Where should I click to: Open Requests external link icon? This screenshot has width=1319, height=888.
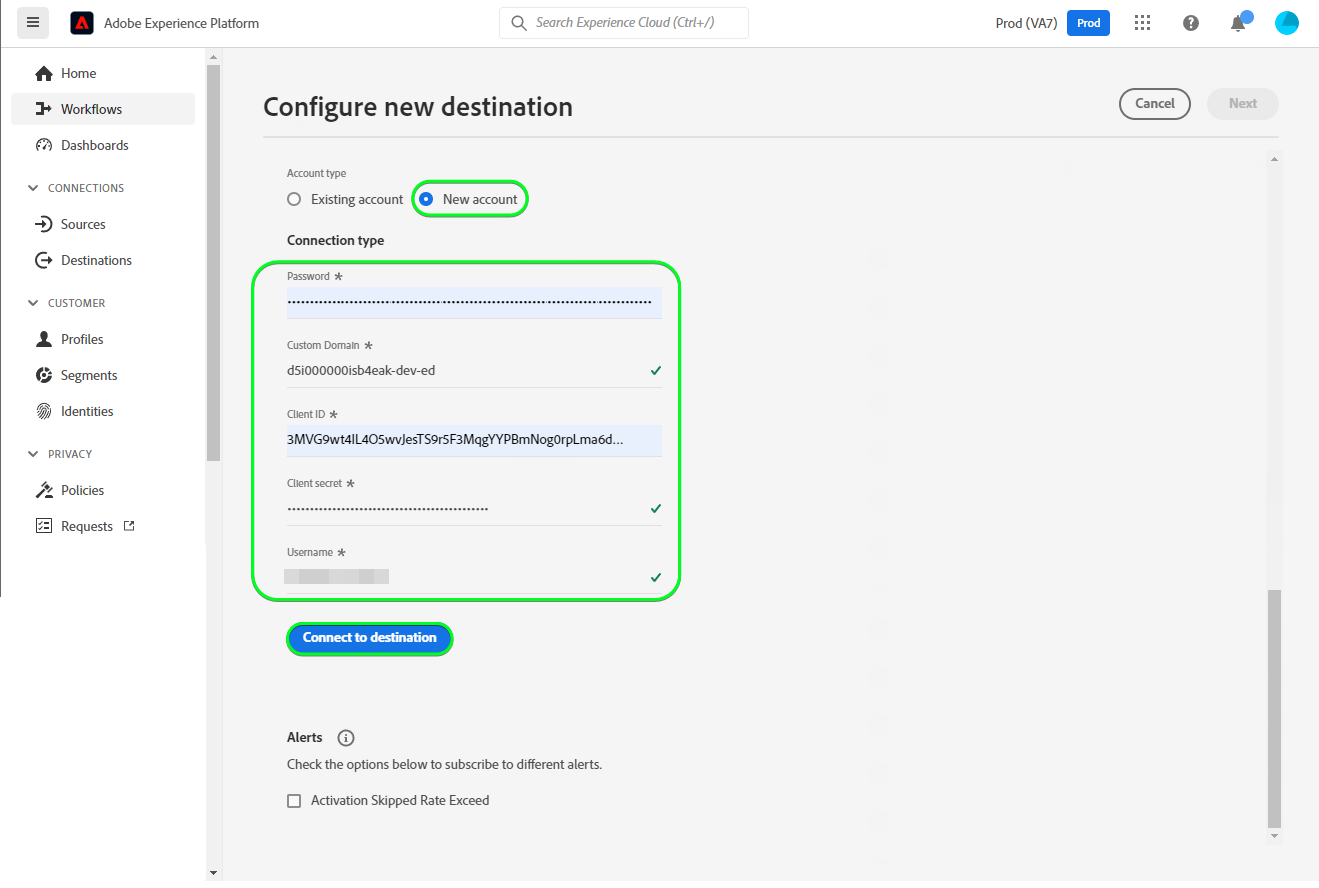click(129, 526)
